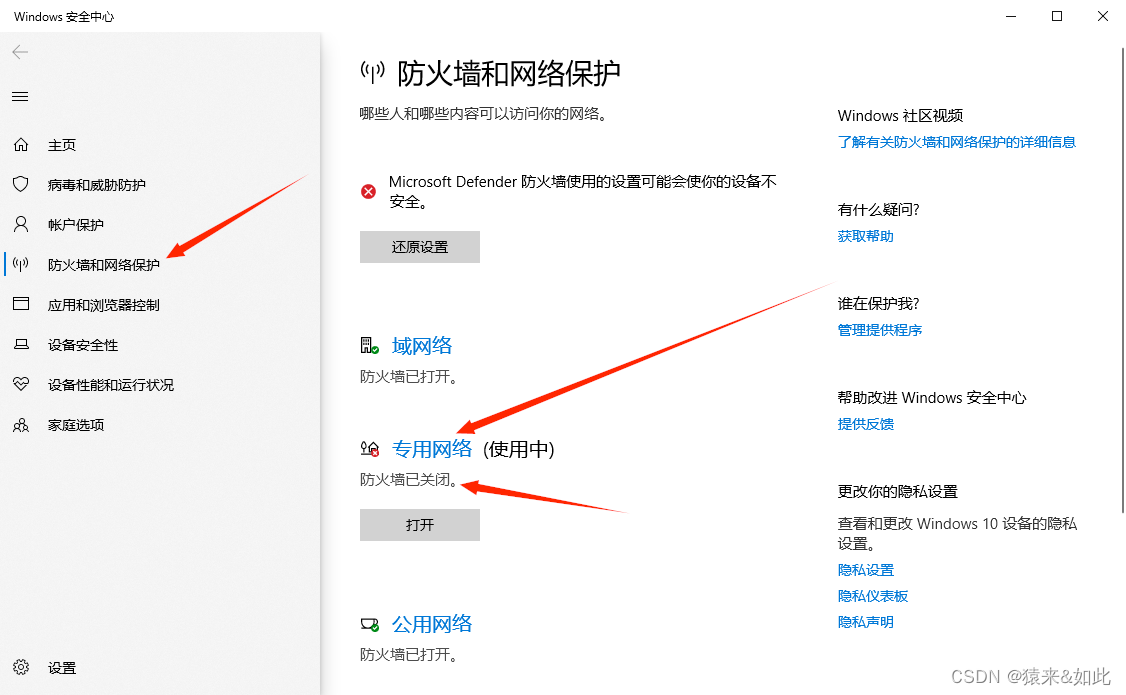The width and height of the screenshot is (1126, 695).
Task: Click the back arrow icon
Action: (x=20, y=52)
